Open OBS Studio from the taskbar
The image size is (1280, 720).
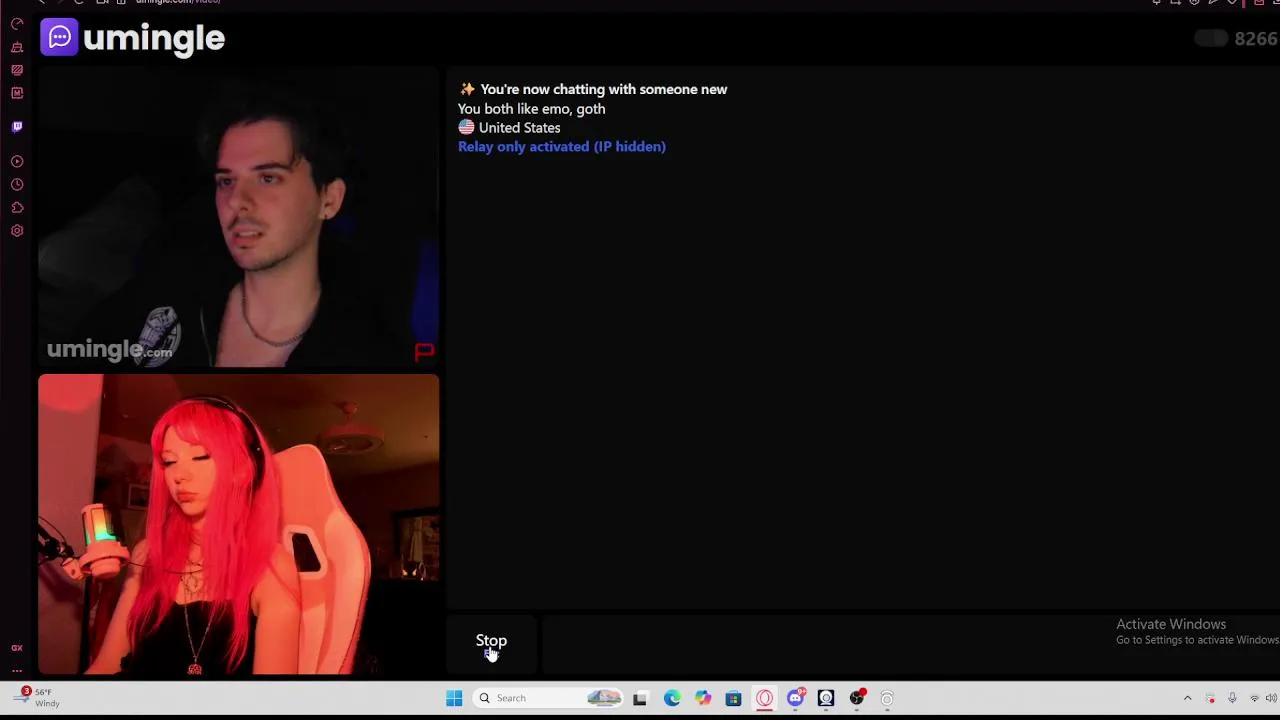coord(857,698)
